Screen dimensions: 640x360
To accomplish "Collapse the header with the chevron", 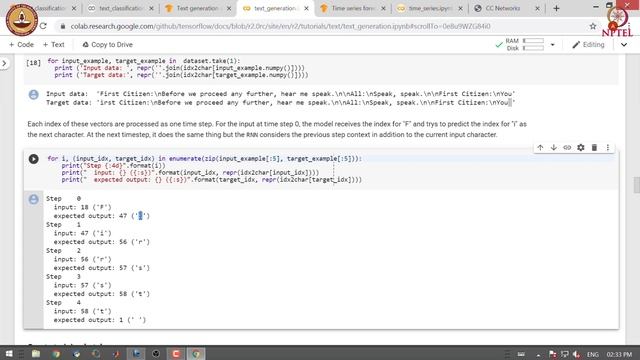I will (624, 44).
